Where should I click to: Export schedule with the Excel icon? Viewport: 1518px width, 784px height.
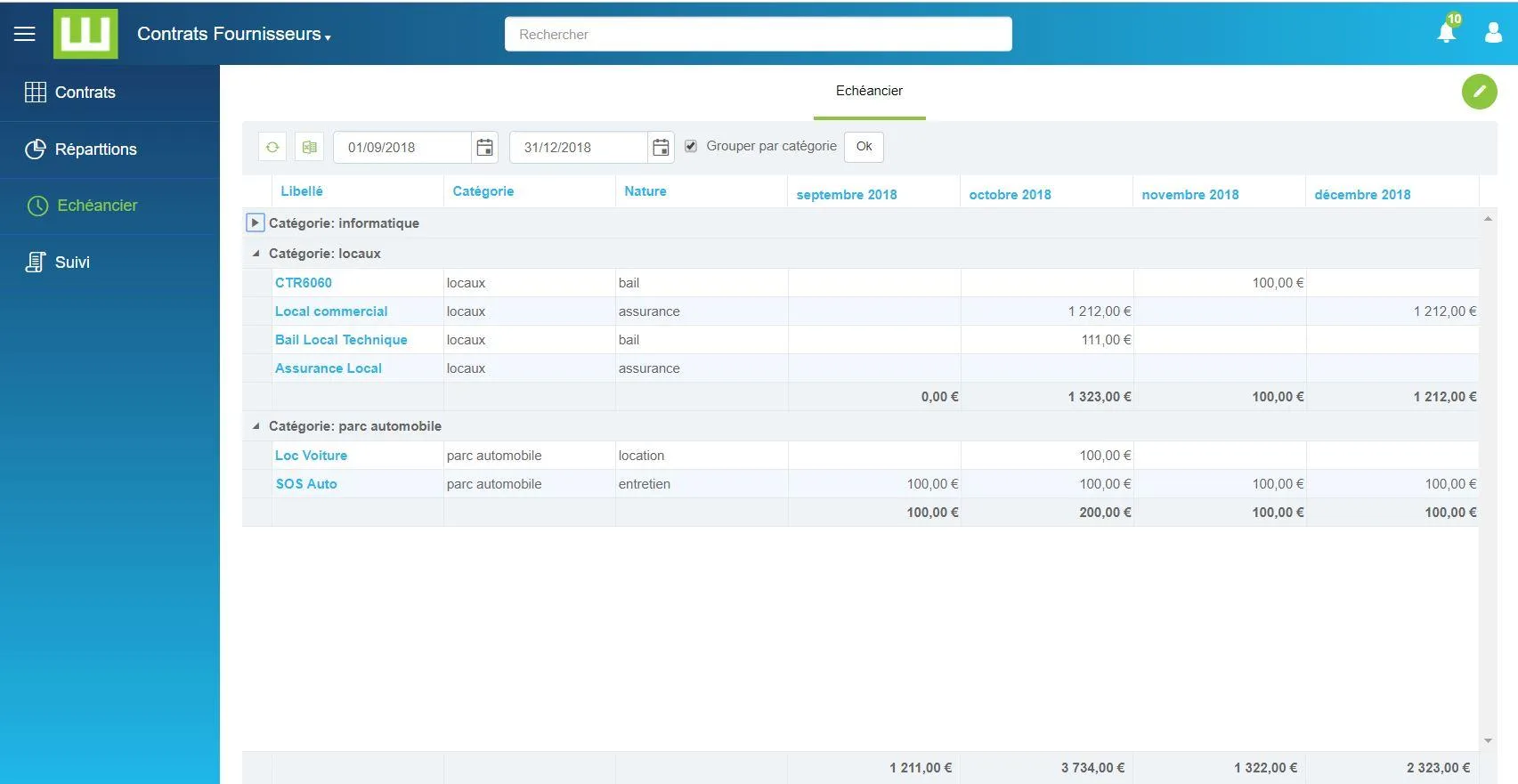click(310, 147)
